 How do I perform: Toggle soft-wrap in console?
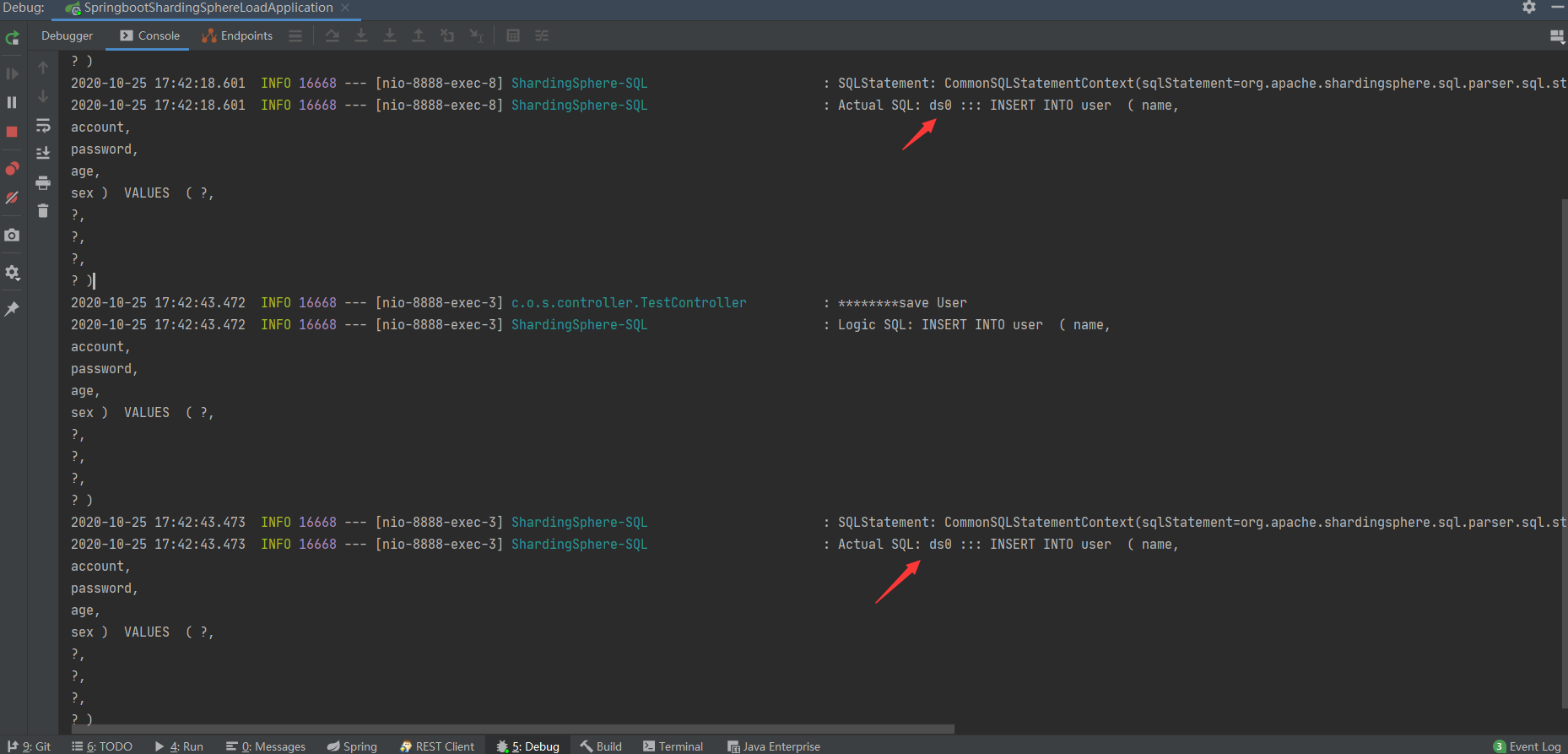coord(43,126)
